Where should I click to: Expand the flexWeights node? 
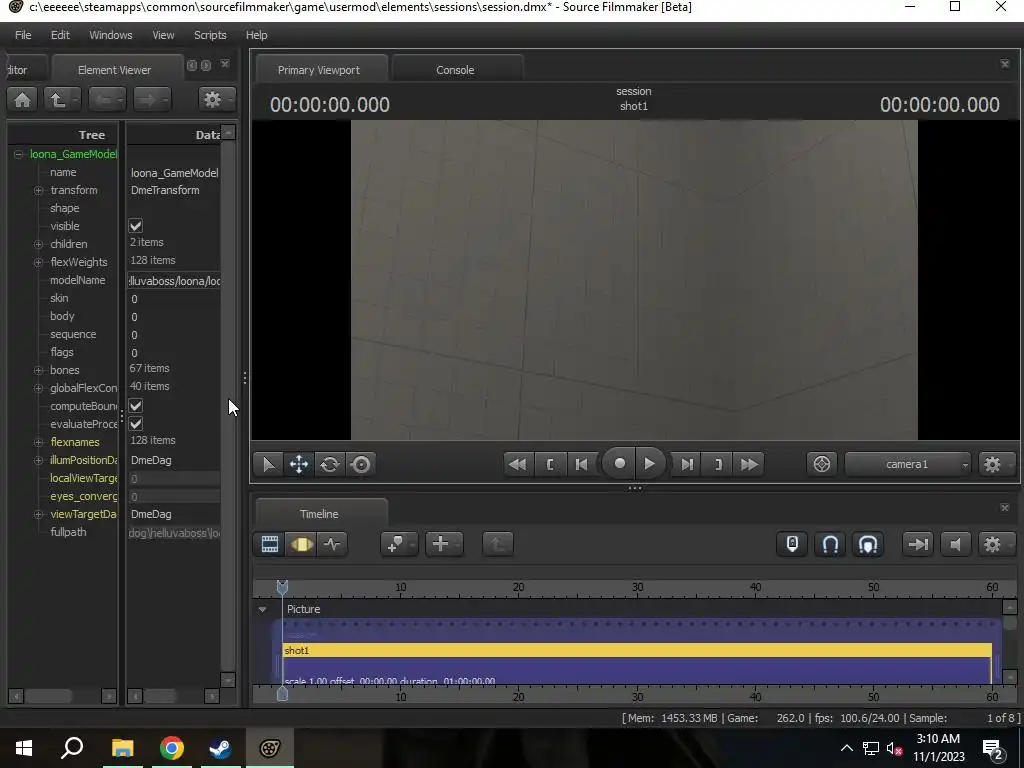click(39, 262)
